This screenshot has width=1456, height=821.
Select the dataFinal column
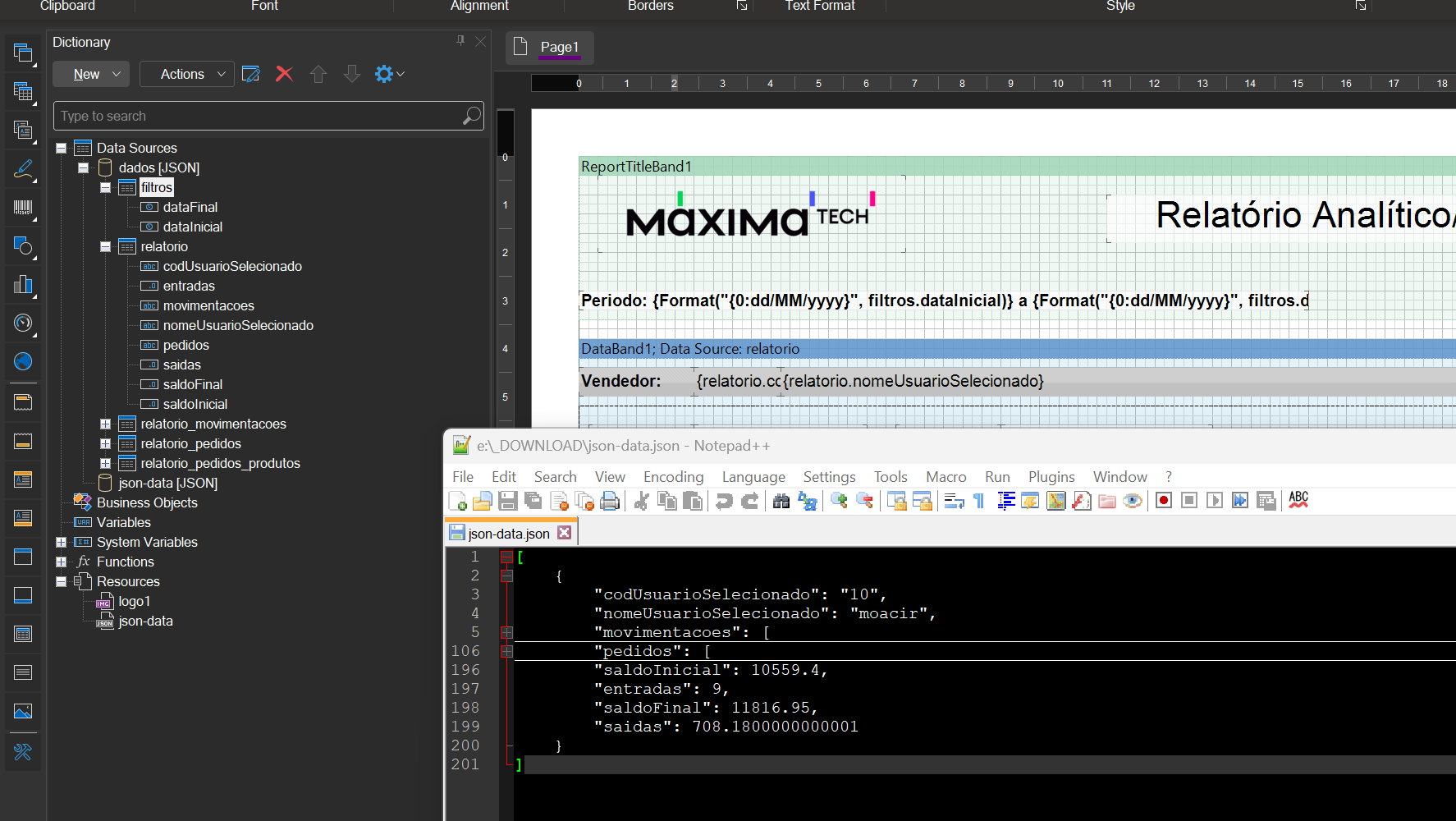pyautogui.click(x=190, y=207)
